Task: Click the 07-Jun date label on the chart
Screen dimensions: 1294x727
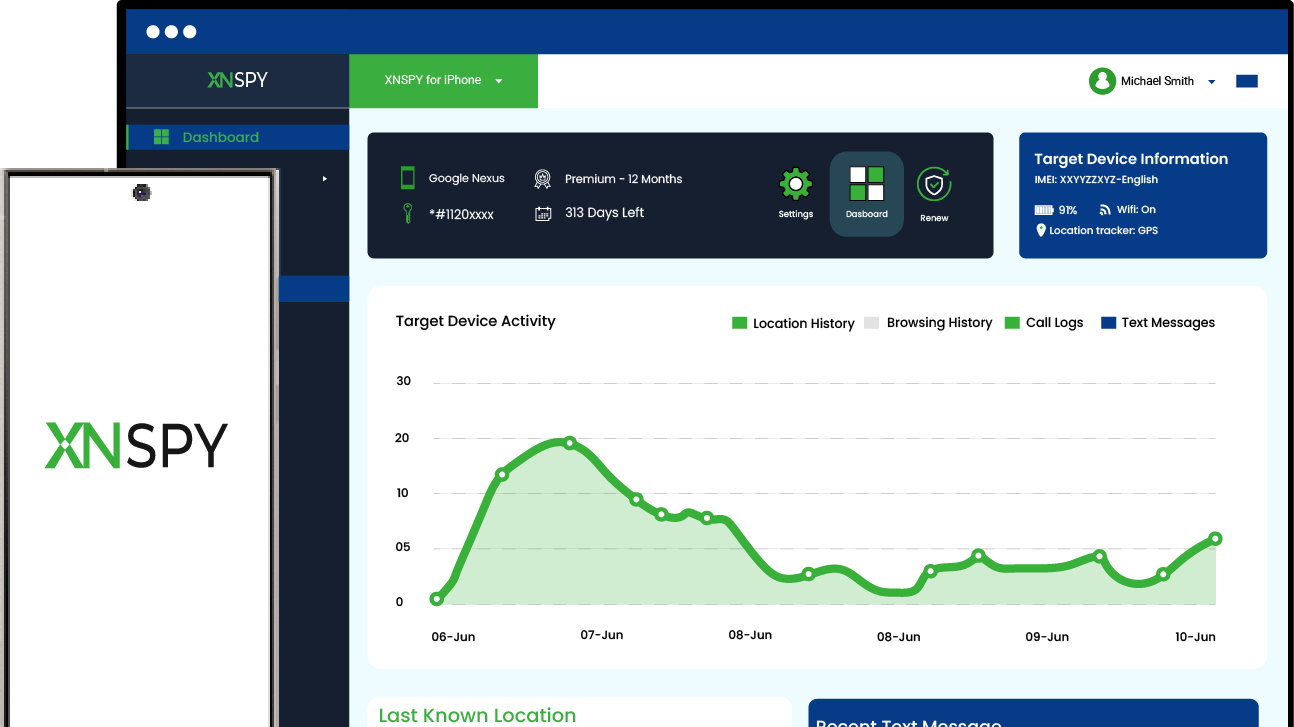Action: point(602,635)
